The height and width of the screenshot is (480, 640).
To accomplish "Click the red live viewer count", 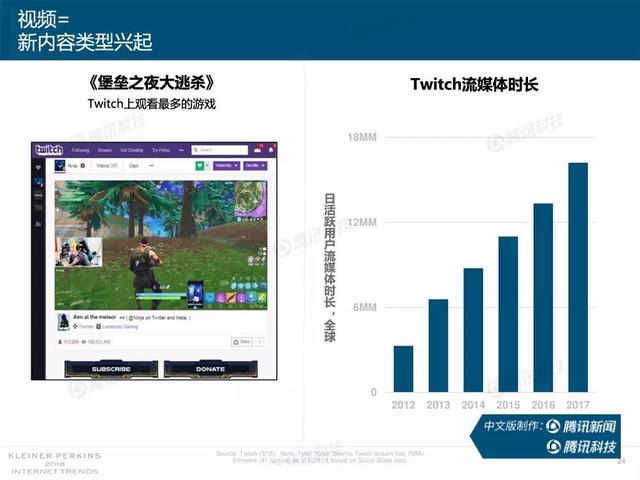I will [68, 342].
